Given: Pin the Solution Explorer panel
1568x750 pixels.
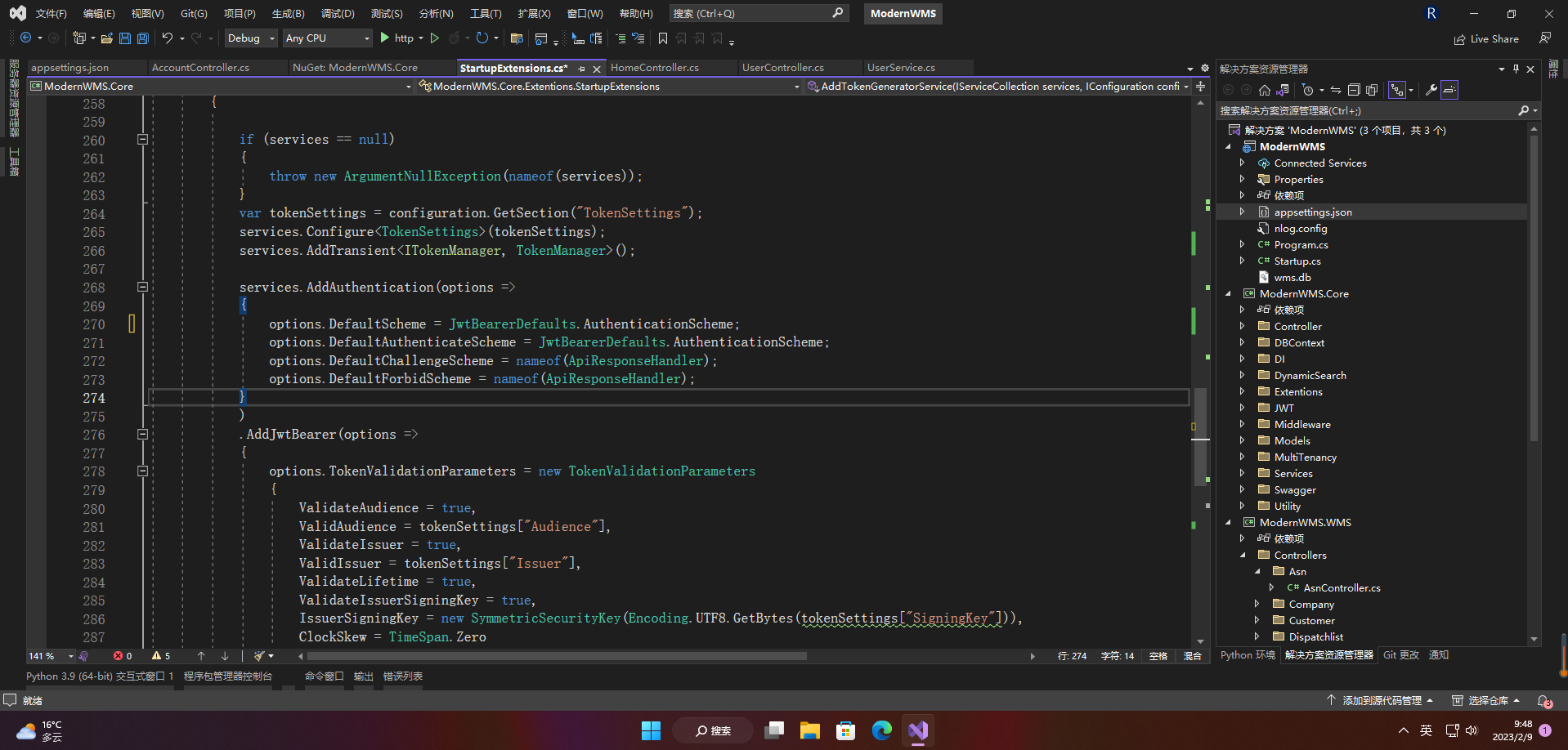Looking at the screenshot, I should tap(1516, 69).
